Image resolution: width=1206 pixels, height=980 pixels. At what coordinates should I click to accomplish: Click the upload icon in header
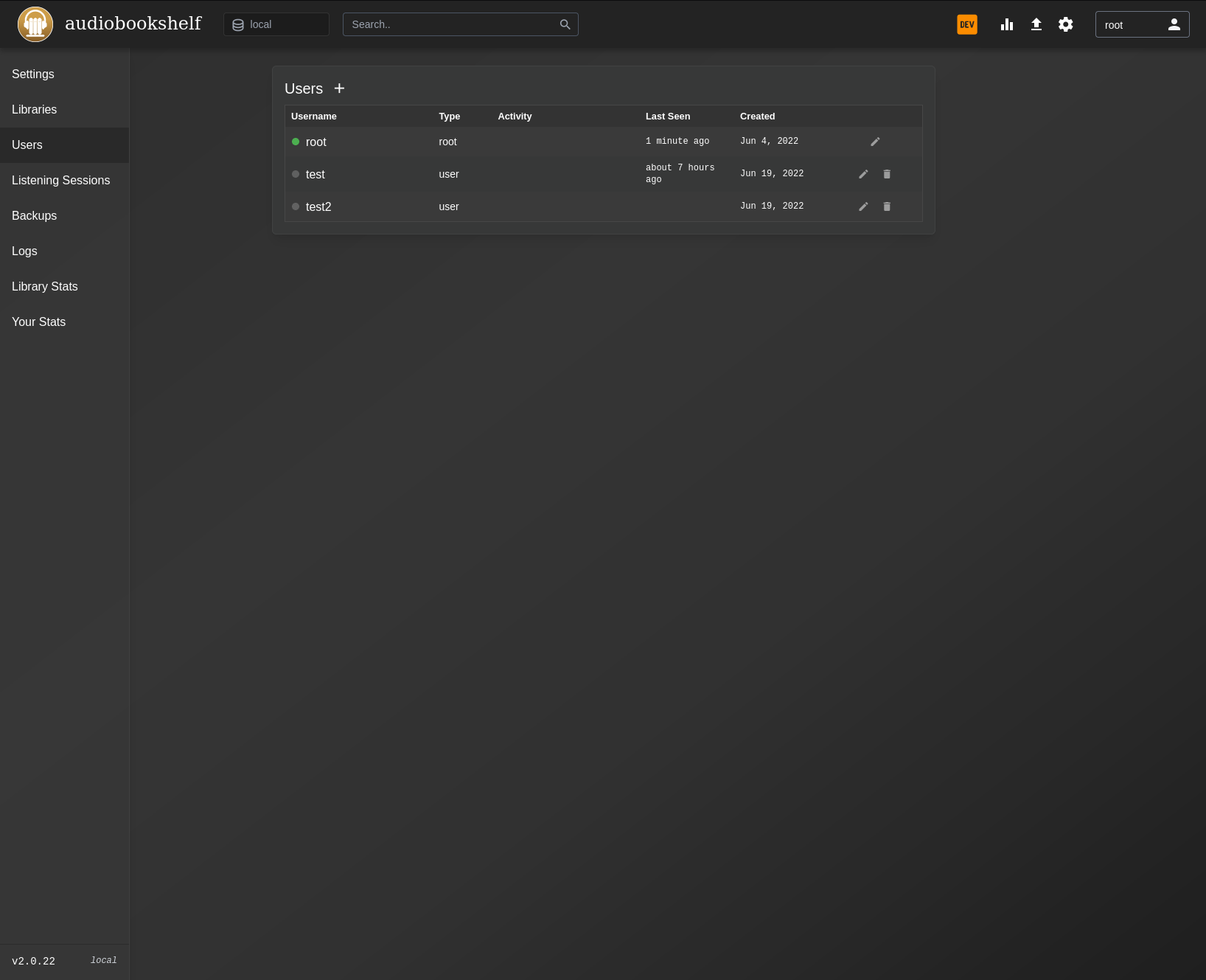pos(1036,24)
